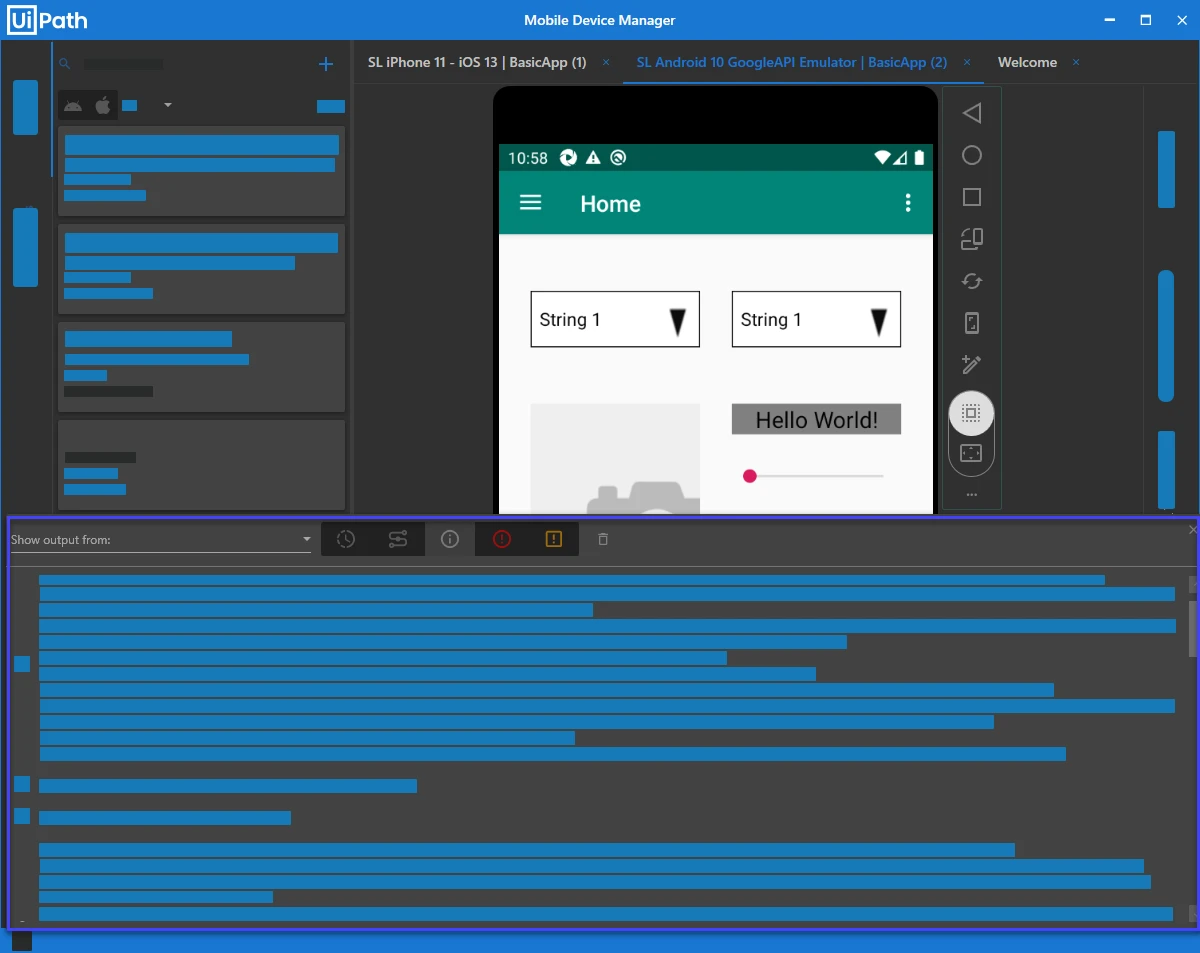Image resolution: width=1200 pixels, height=953 pixels.
Task: Switch to the Welcome tab
Action: tap(1027, 62)
